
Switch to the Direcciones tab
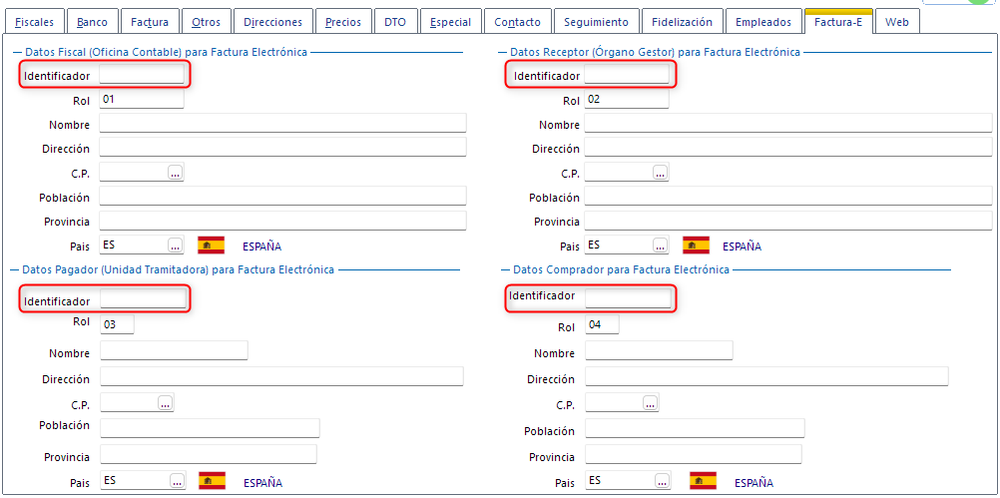(273, 22)
